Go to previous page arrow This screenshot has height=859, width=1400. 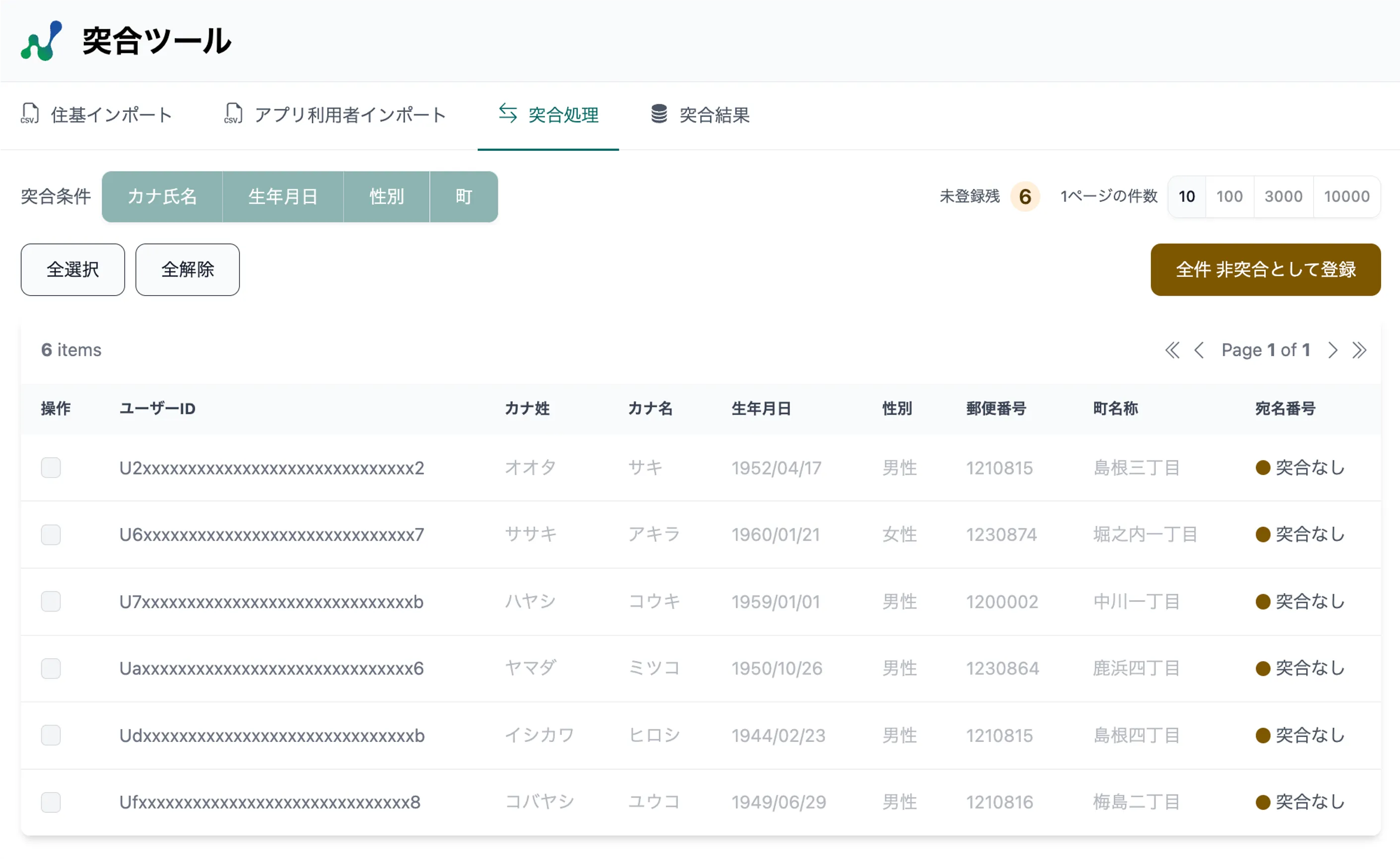pyautogui.click(x=1199, y=350)
